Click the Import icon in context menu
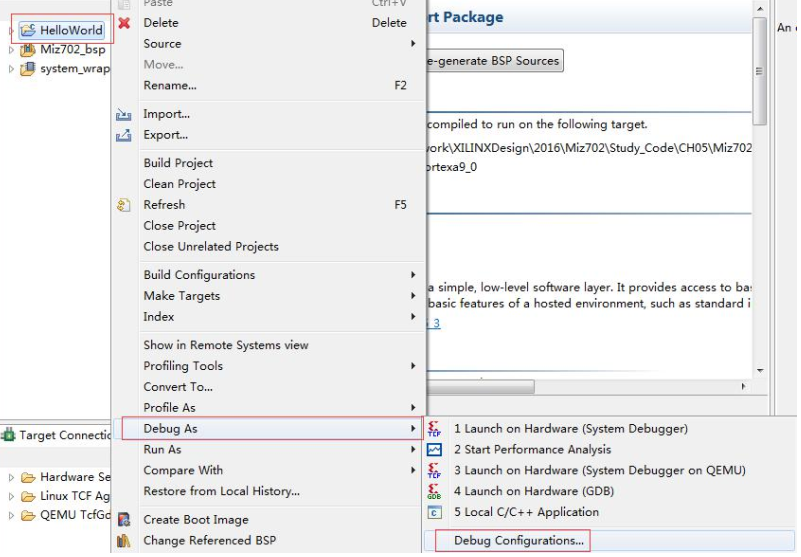 click(x=124, y=115)
